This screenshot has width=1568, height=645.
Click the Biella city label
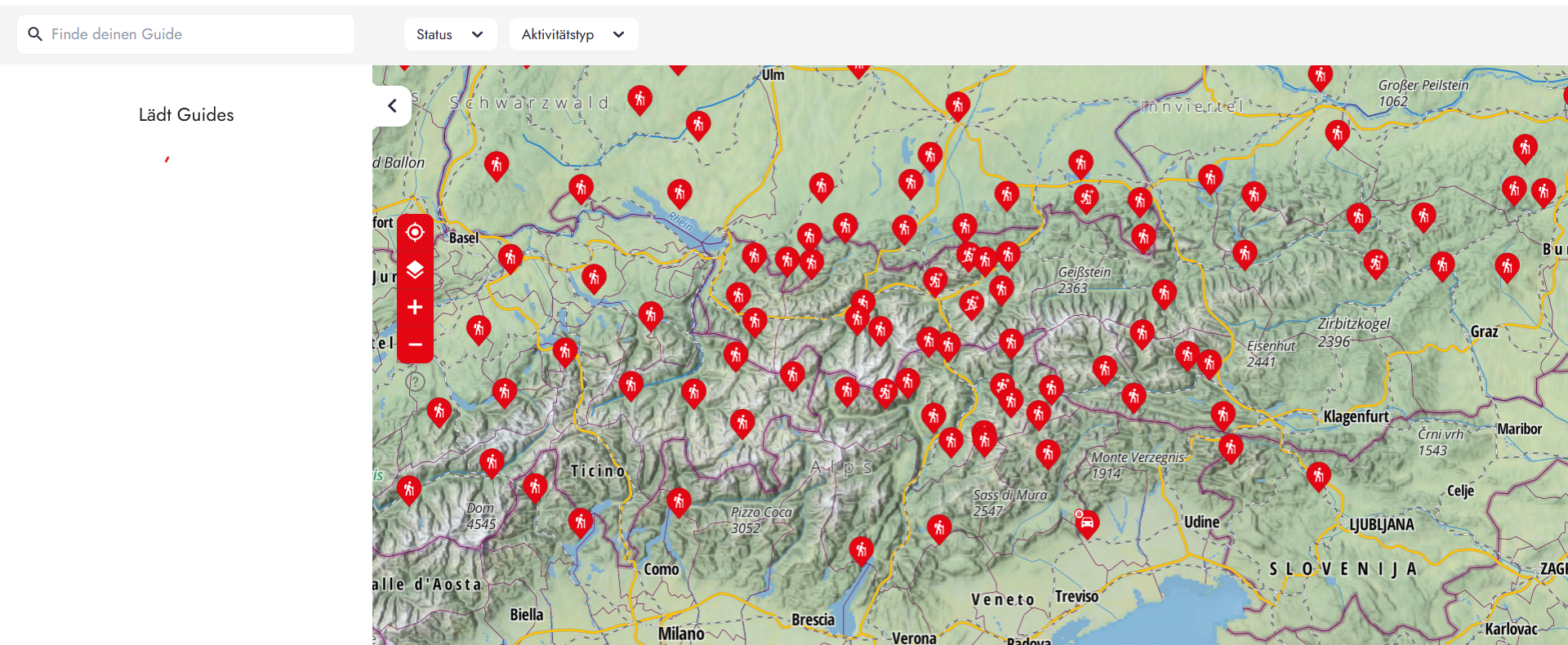point(527,615)
